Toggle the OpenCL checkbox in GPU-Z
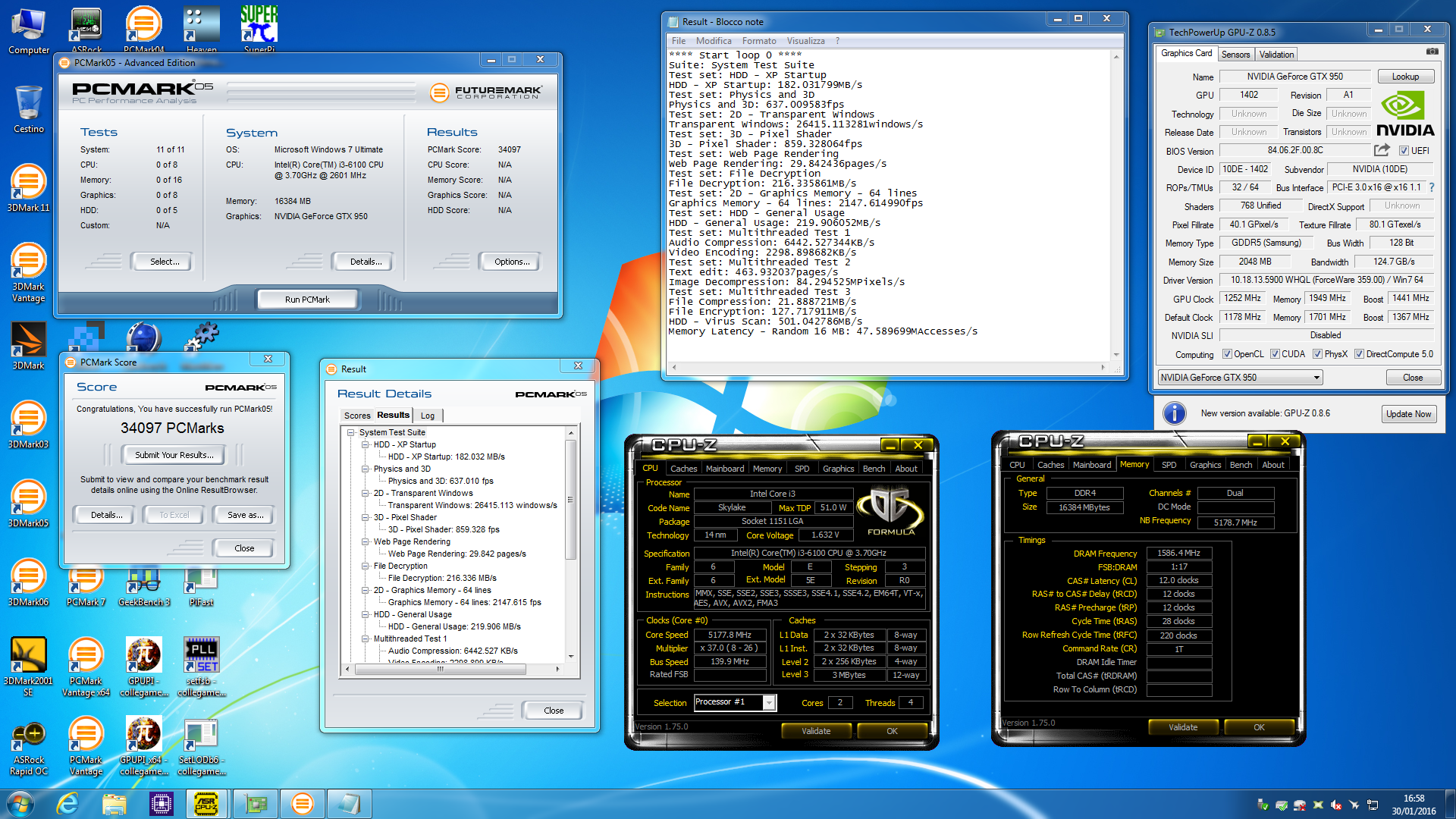This screenshot has width=1456, height=819. (x=1227, y=354)
